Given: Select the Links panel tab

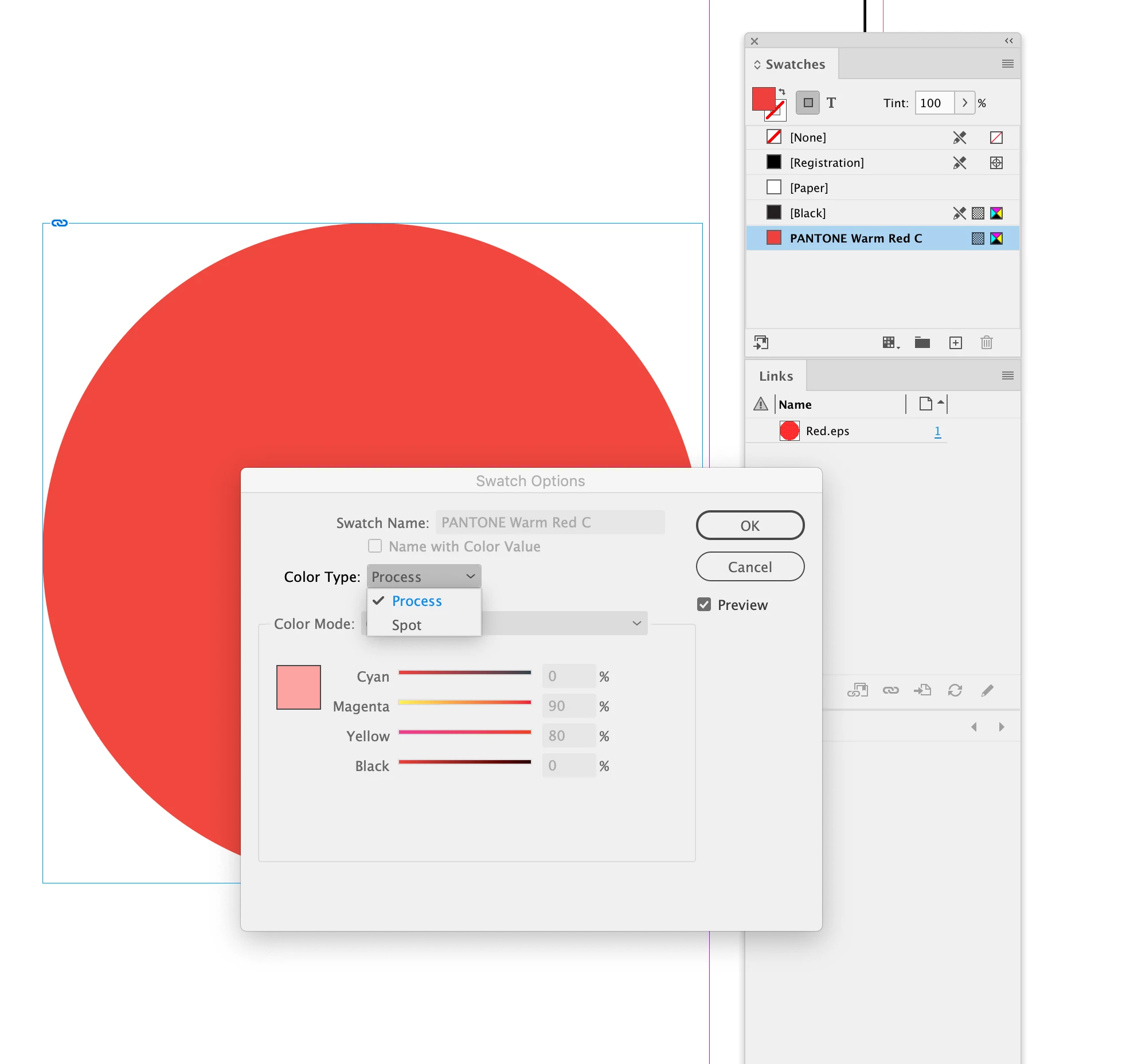Looking at the screenshot, I should click(x=776, y=376).
